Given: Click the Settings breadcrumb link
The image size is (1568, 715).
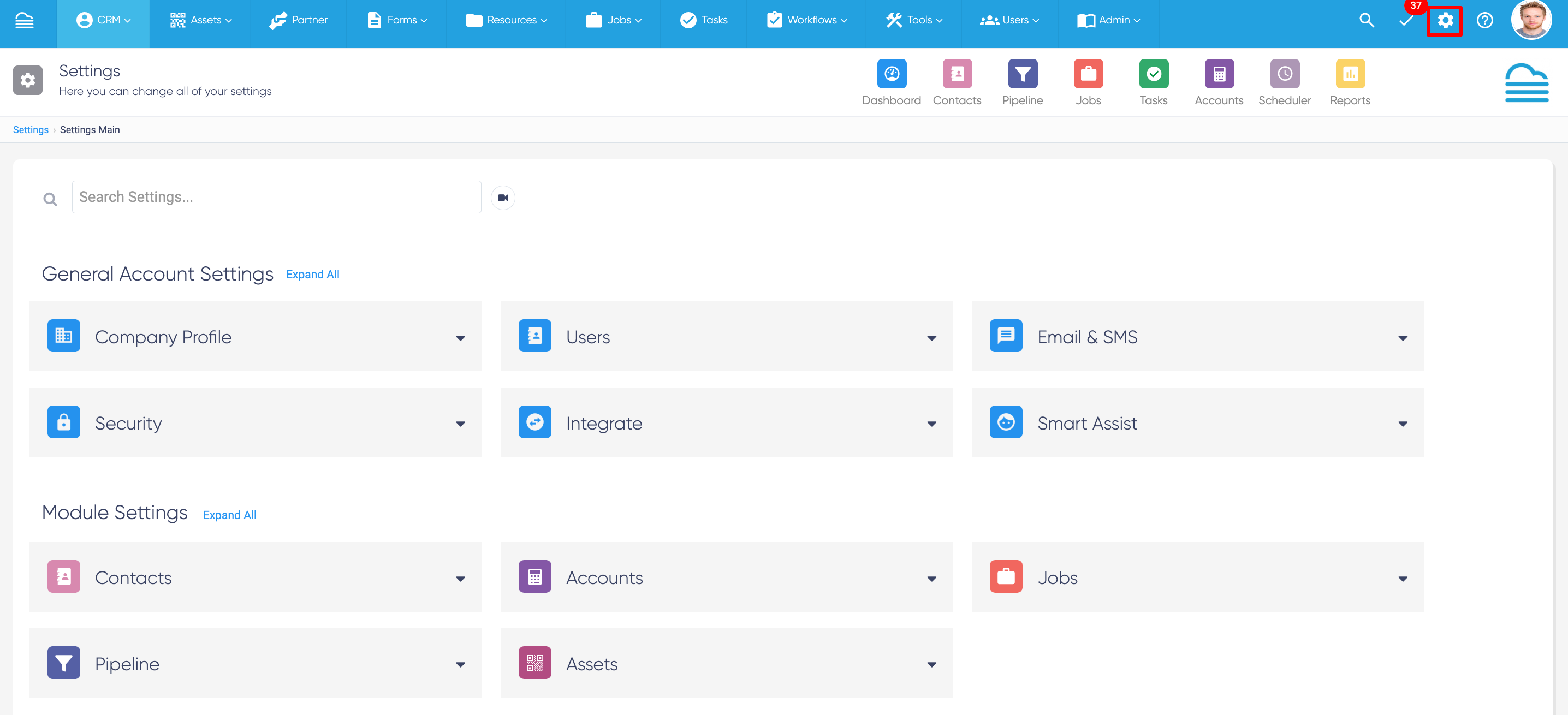Looking at the screenshot, I should 31,129.
